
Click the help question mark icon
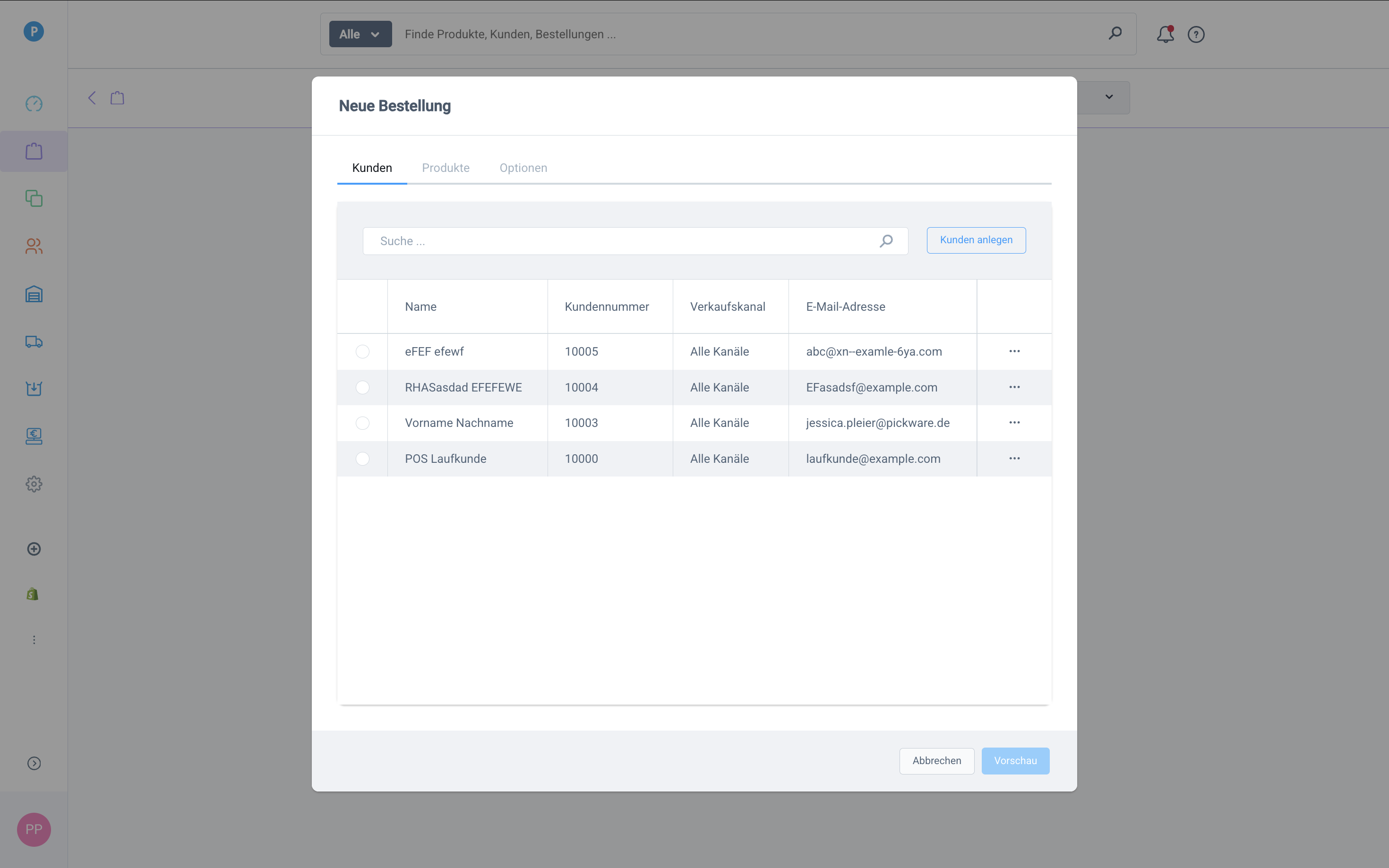tap(1195, 34)
